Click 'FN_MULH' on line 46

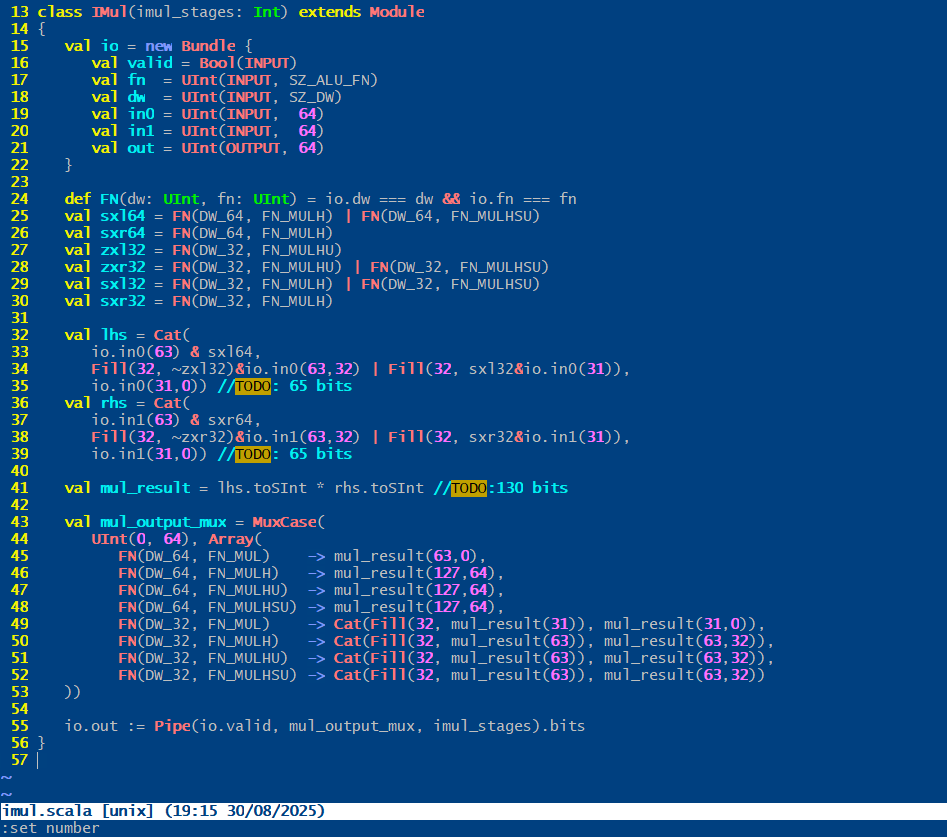pos(240,572)
